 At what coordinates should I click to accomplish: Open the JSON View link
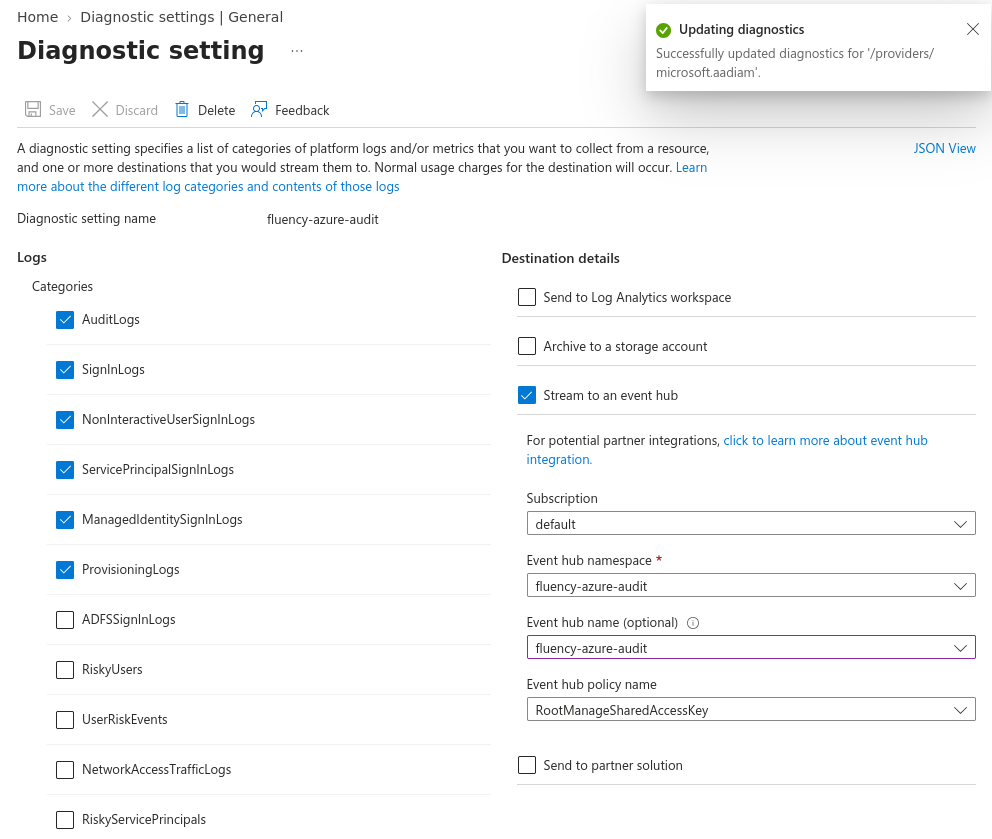945,149
